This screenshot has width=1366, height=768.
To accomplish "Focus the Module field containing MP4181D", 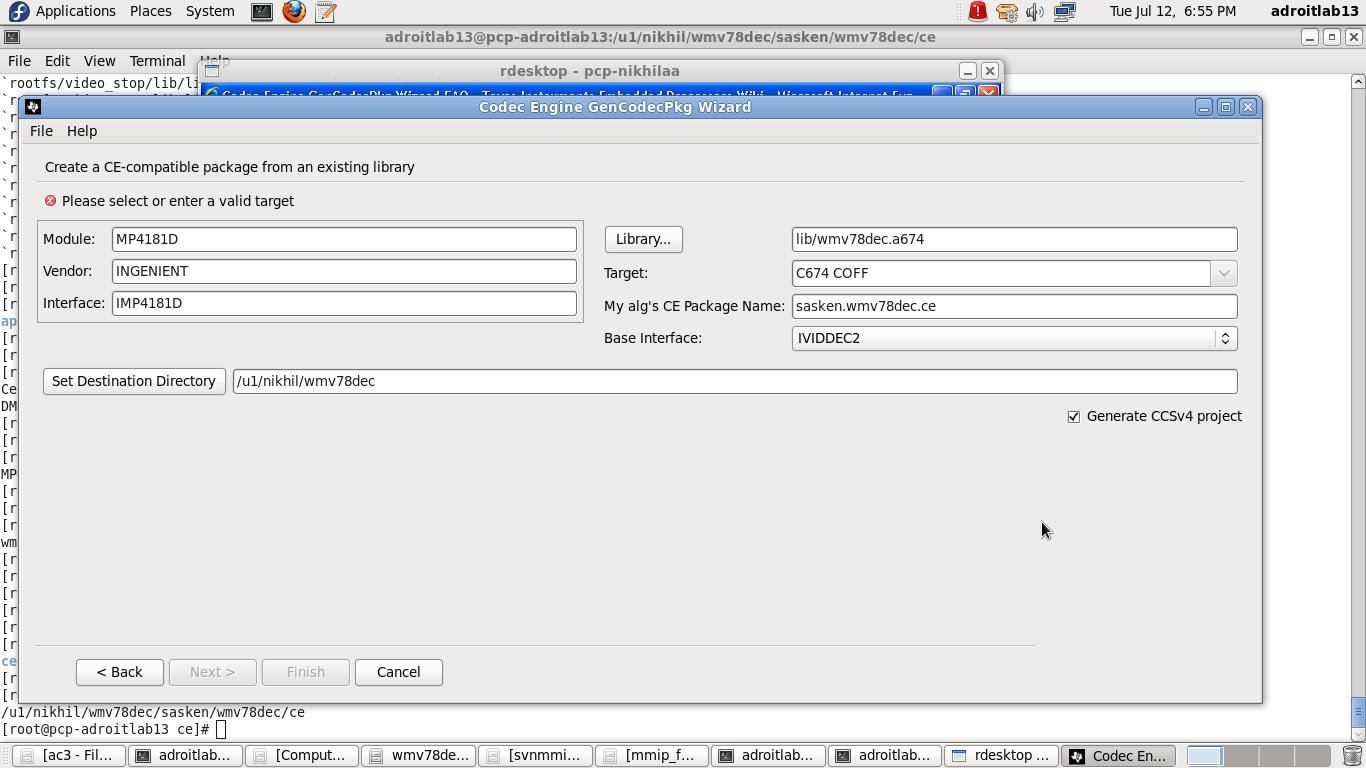I will point(344,239).
